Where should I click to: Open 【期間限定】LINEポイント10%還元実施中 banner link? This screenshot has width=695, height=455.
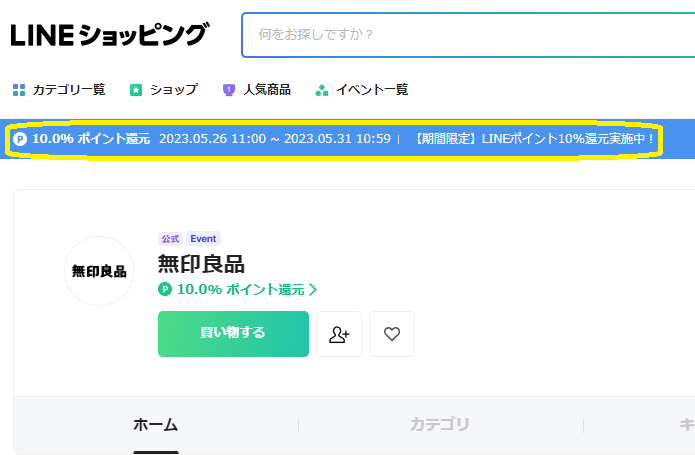tap(533, 139)
